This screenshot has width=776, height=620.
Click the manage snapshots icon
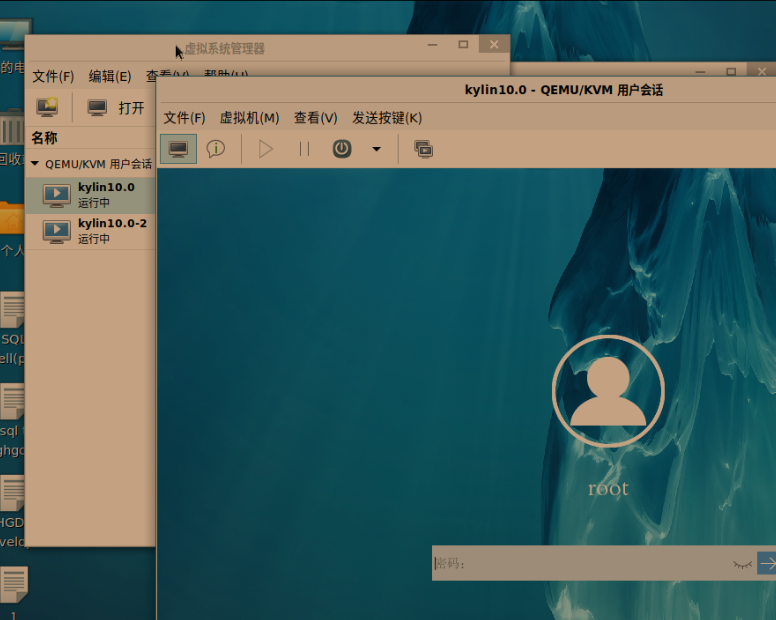tap(424, 149)
